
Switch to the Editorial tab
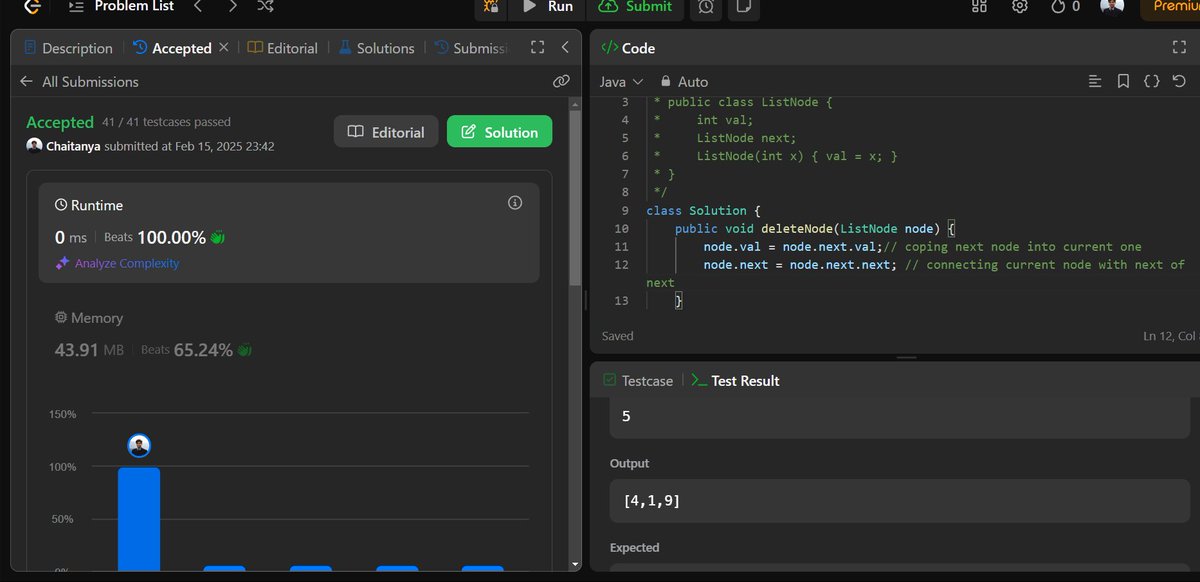291,47
